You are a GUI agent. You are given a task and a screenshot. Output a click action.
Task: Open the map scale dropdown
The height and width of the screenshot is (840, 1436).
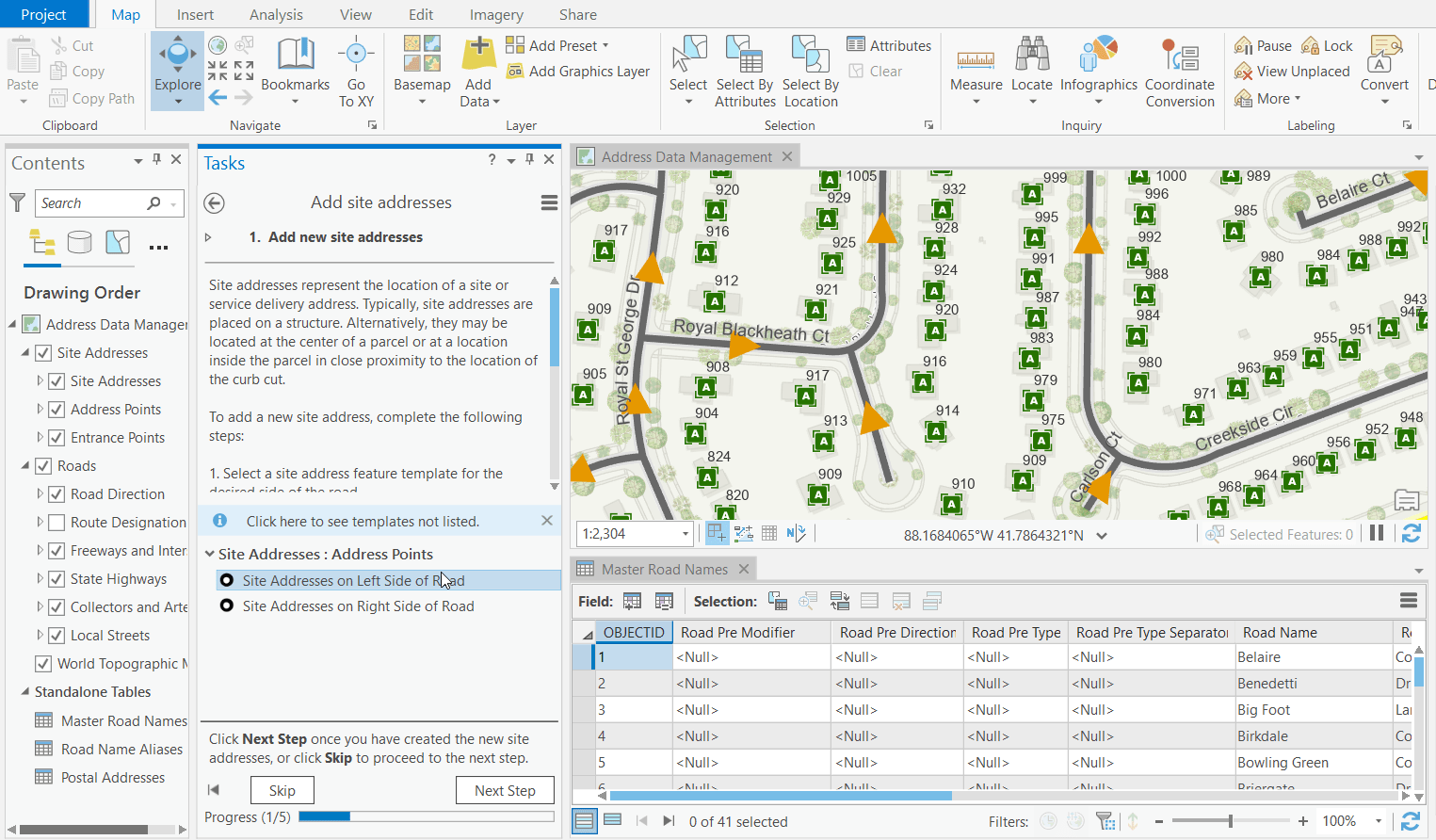click(x=685, y=533)
